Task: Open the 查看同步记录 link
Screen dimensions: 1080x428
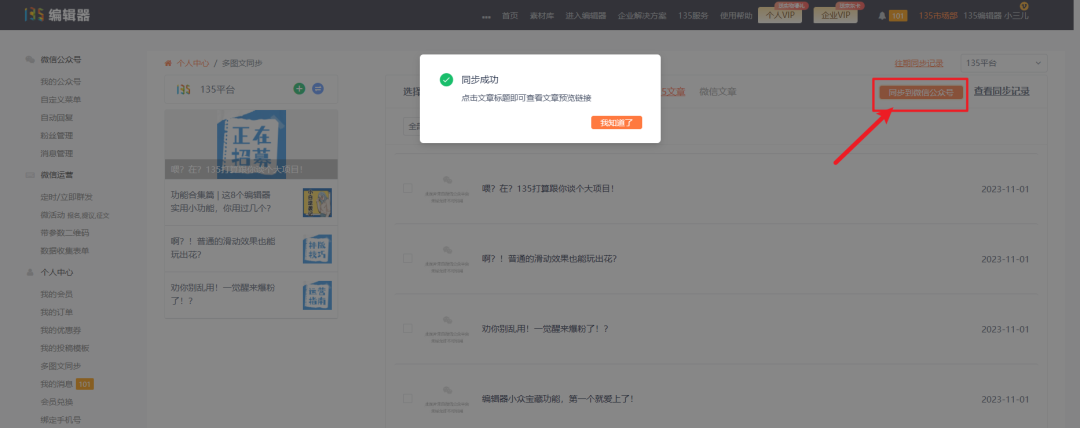Action: tap(1001, 92)
